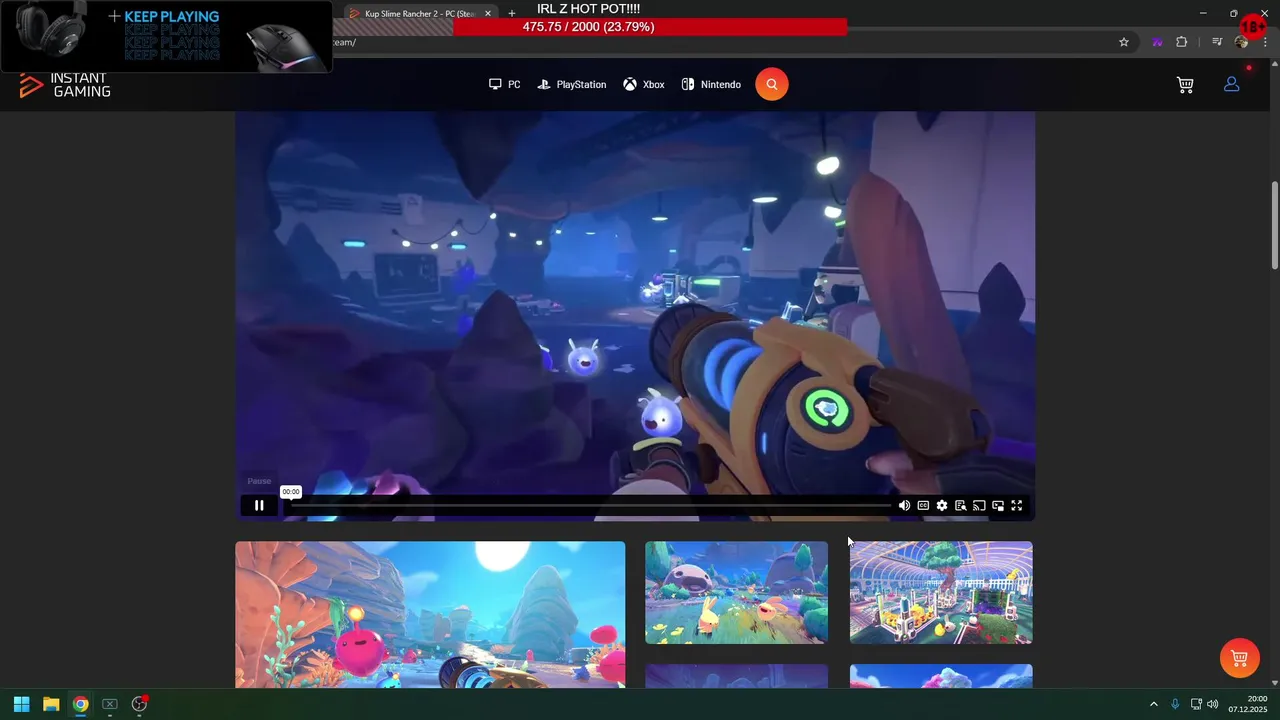Open network settings in the system tray
This screenshot has width=1280, height=720.
(x=1196, y=704)
